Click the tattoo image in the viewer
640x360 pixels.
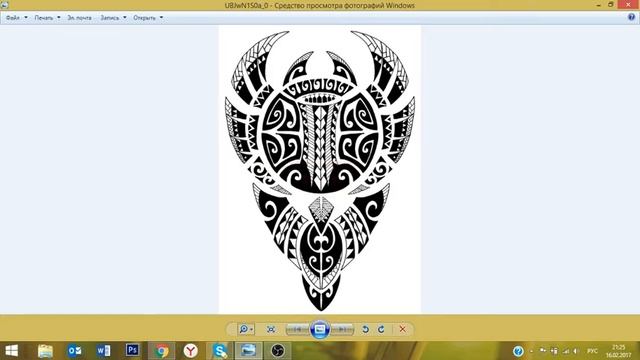[x=320, y=170]
